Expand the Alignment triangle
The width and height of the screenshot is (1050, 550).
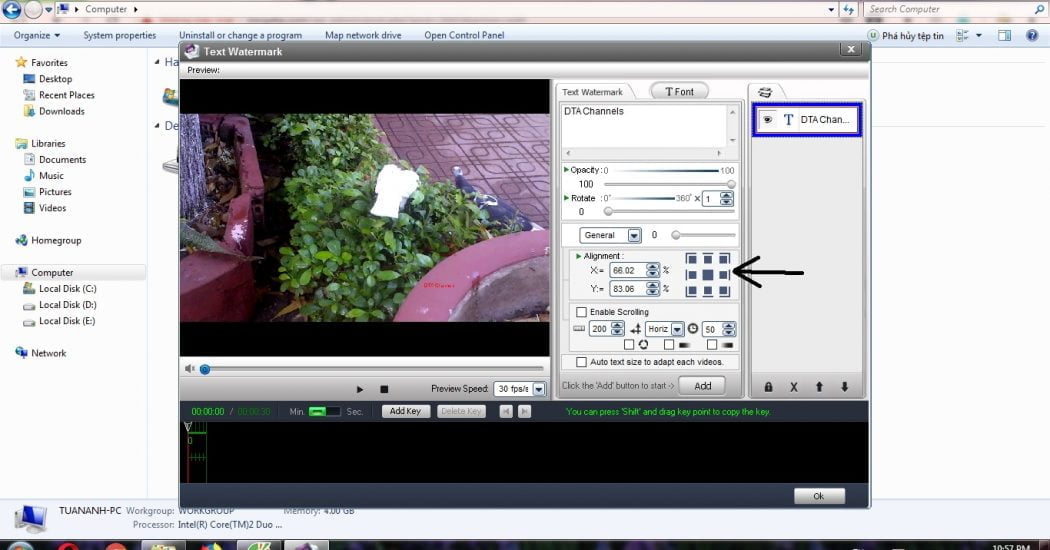pos(579,256)
